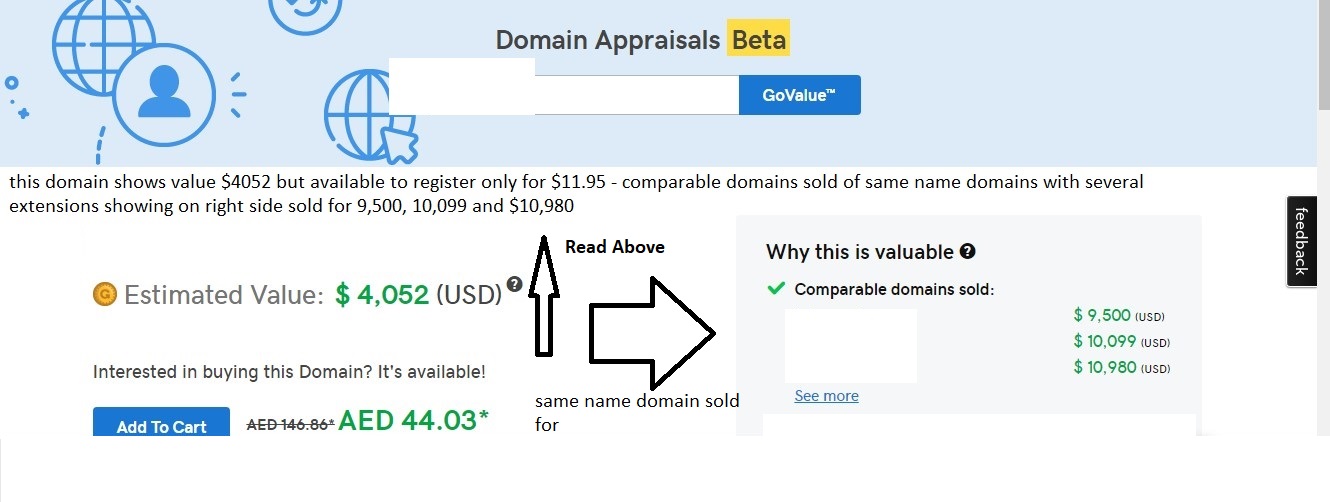Click the GoValue button

(x=799, y=95)
